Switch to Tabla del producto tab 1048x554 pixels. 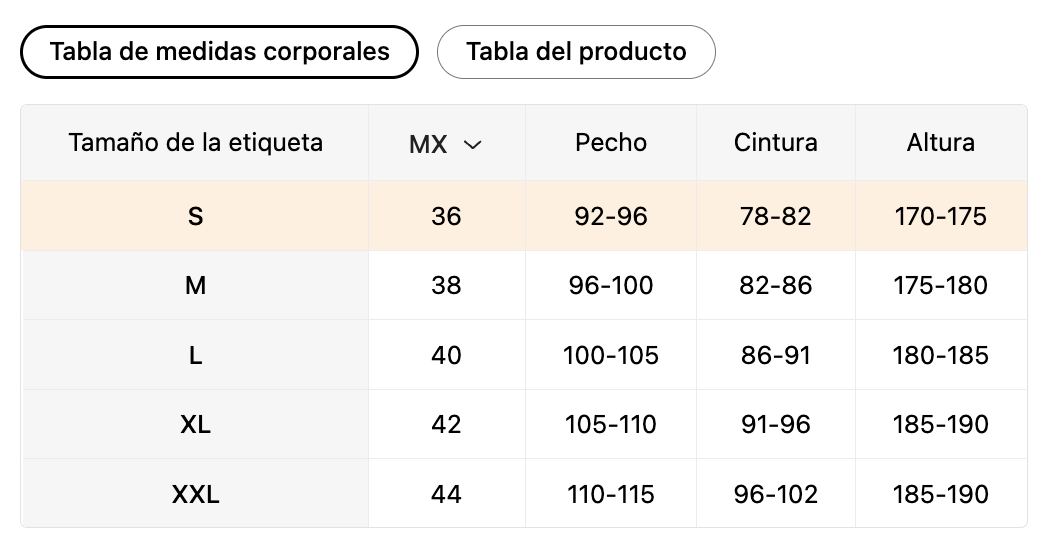pos(576,52)
